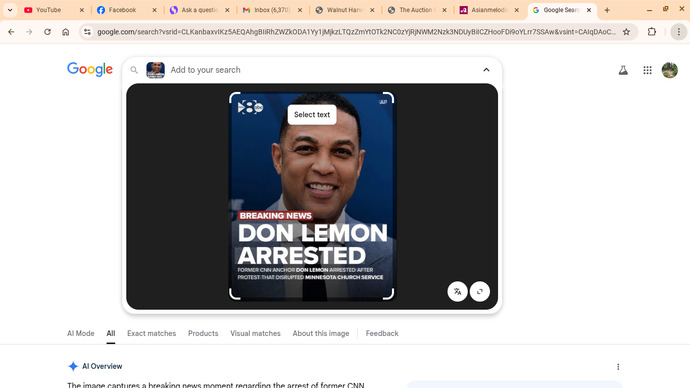Bookmark this page with the star icon
This screenshot has height=388, width=690.
[626, 32]
